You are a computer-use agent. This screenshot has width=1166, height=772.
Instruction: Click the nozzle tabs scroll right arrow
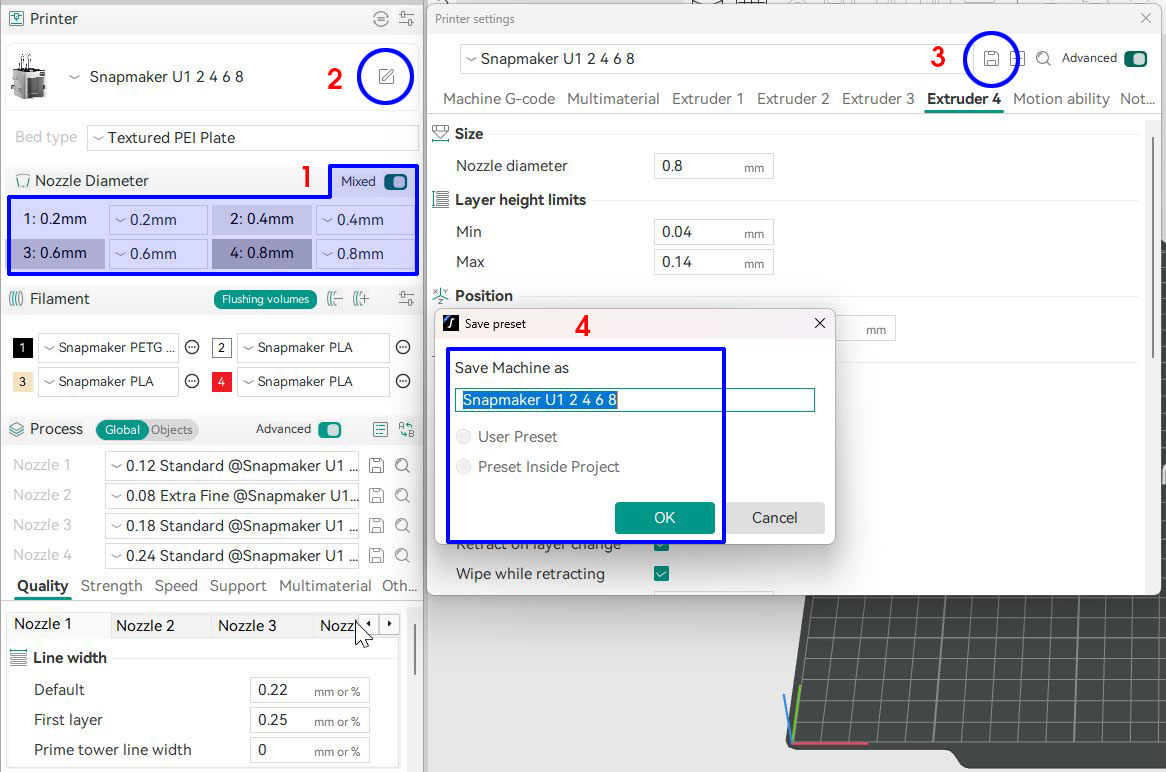click(x=389, y=624)
